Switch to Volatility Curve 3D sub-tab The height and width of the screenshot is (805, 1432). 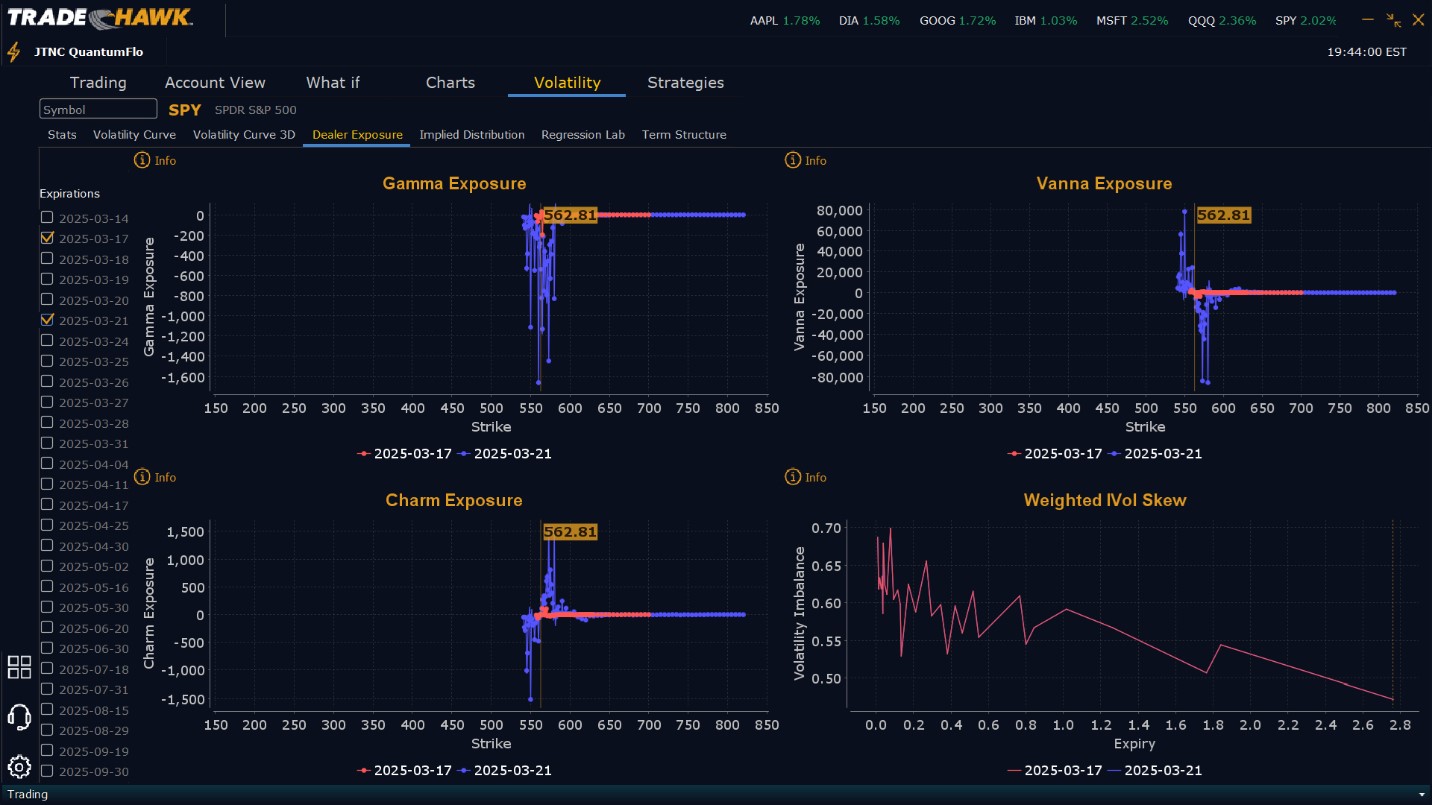coord(244,135)
